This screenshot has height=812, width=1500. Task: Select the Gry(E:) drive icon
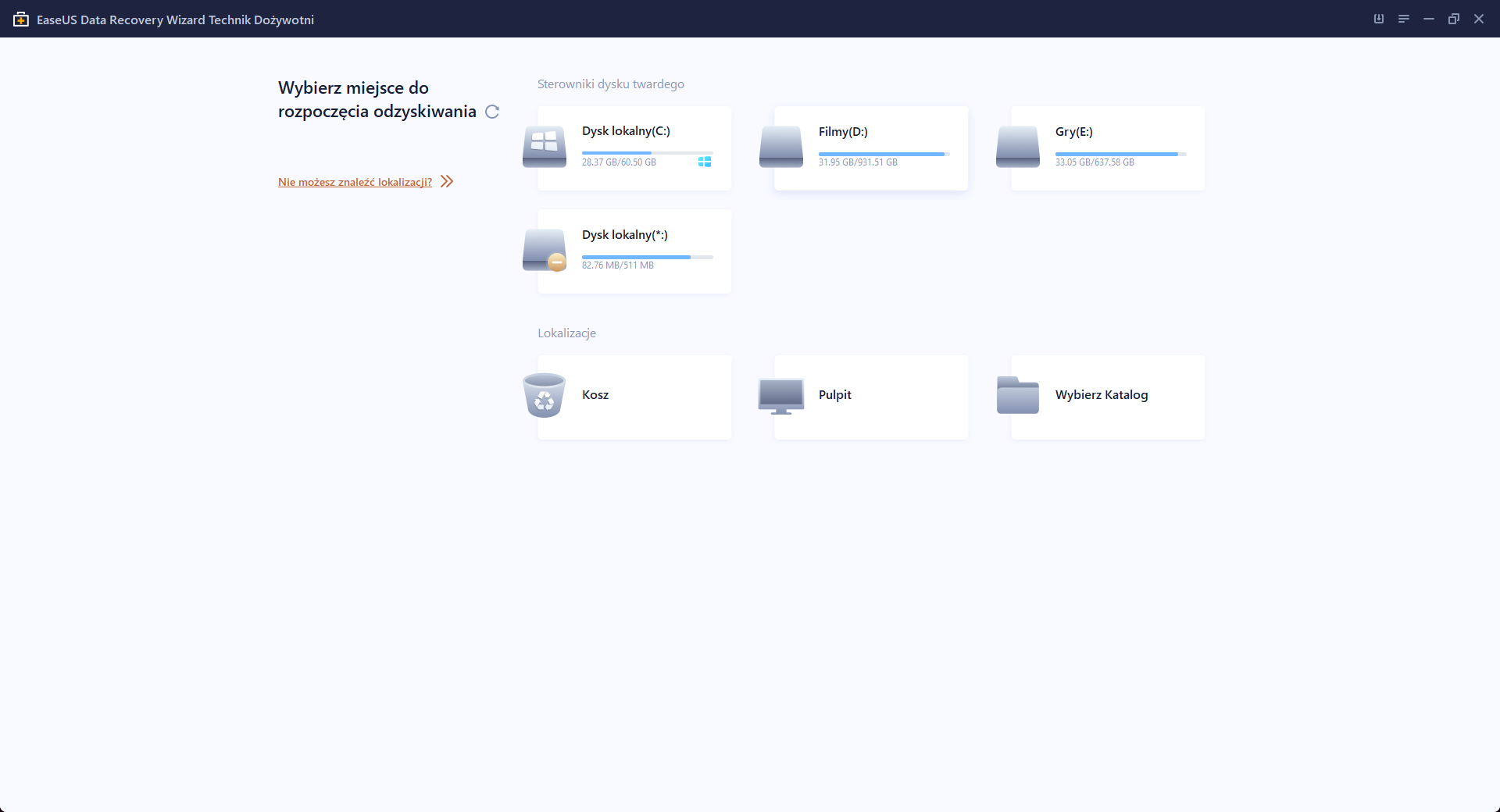coord(1018,147)
